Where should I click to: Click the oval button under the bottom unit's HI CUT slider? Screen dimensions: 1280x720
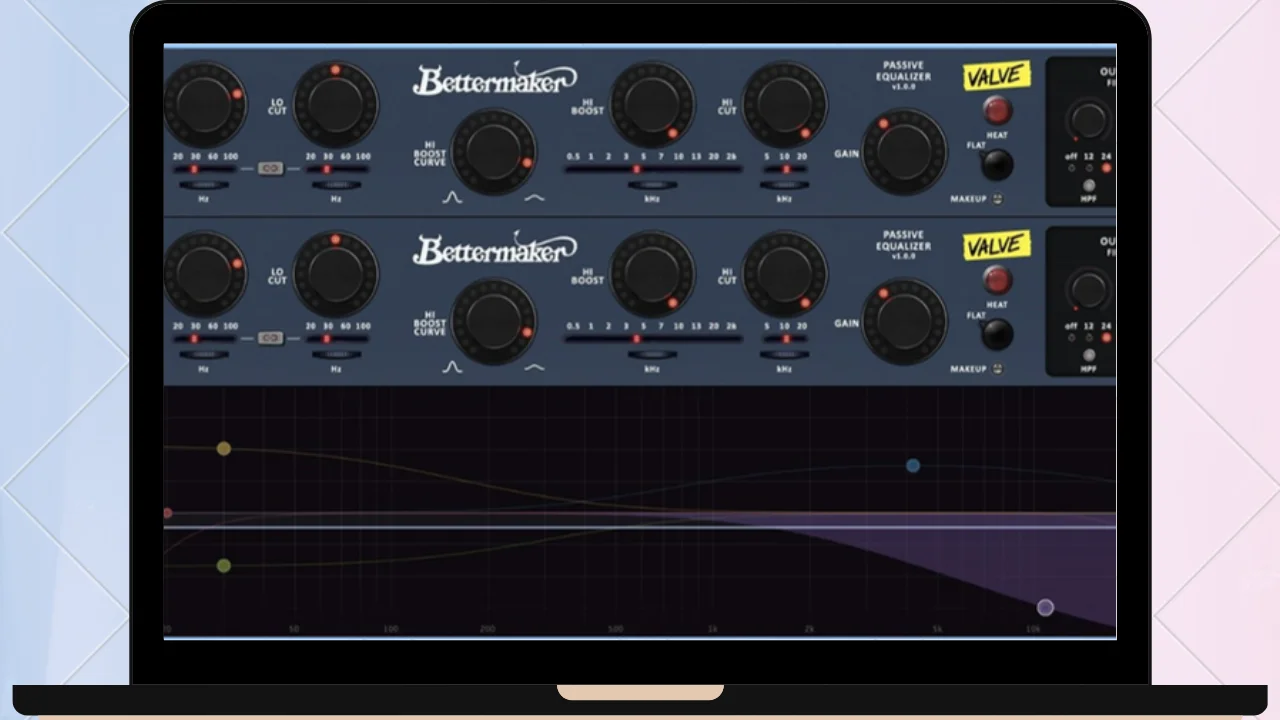point(784,355)
